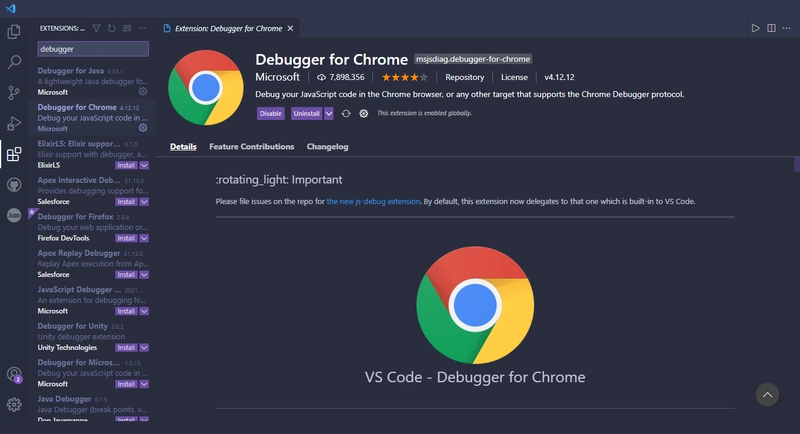The width and height of the screenshot is (800, 434).
Task: Open extensions views more actions menu
Action: click(x=142, y=29)
